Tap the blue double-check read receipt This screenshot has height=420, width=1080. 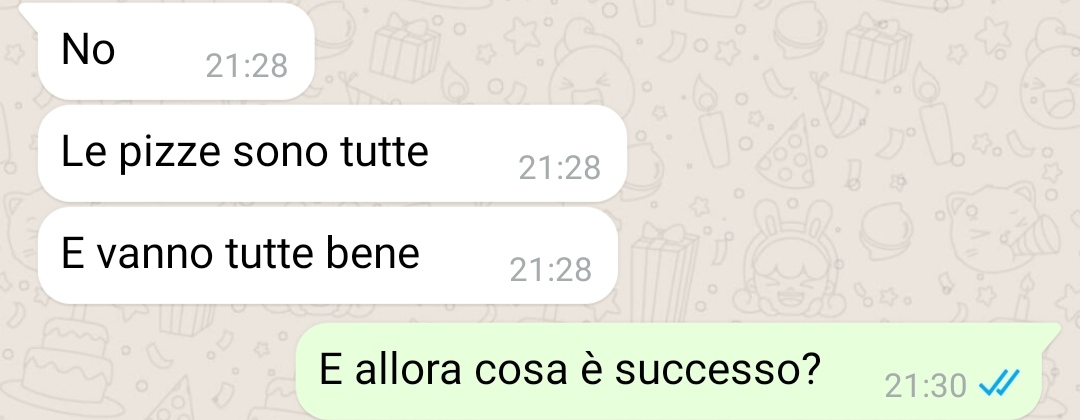(x=999, y=383)
